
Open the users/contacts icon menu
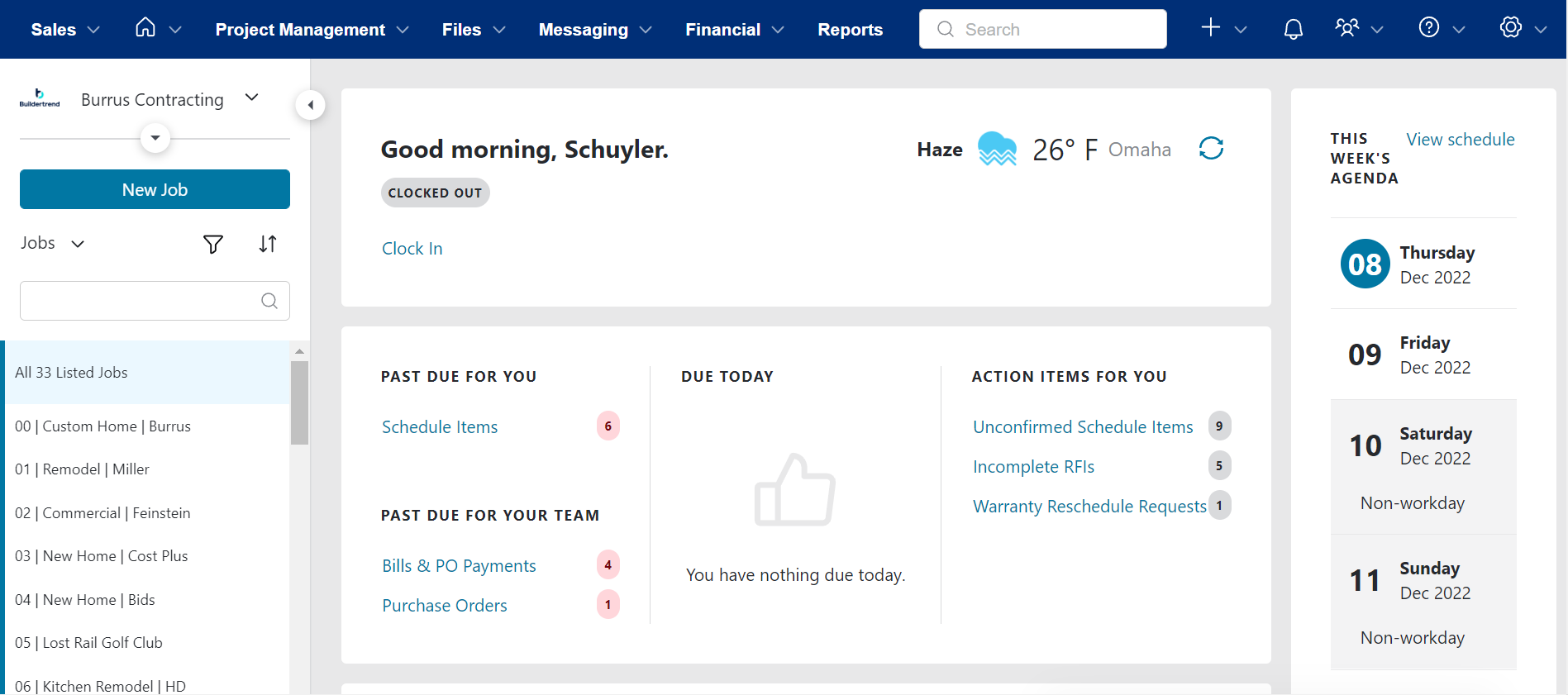pyautogui.click(x=1347, y=28)
